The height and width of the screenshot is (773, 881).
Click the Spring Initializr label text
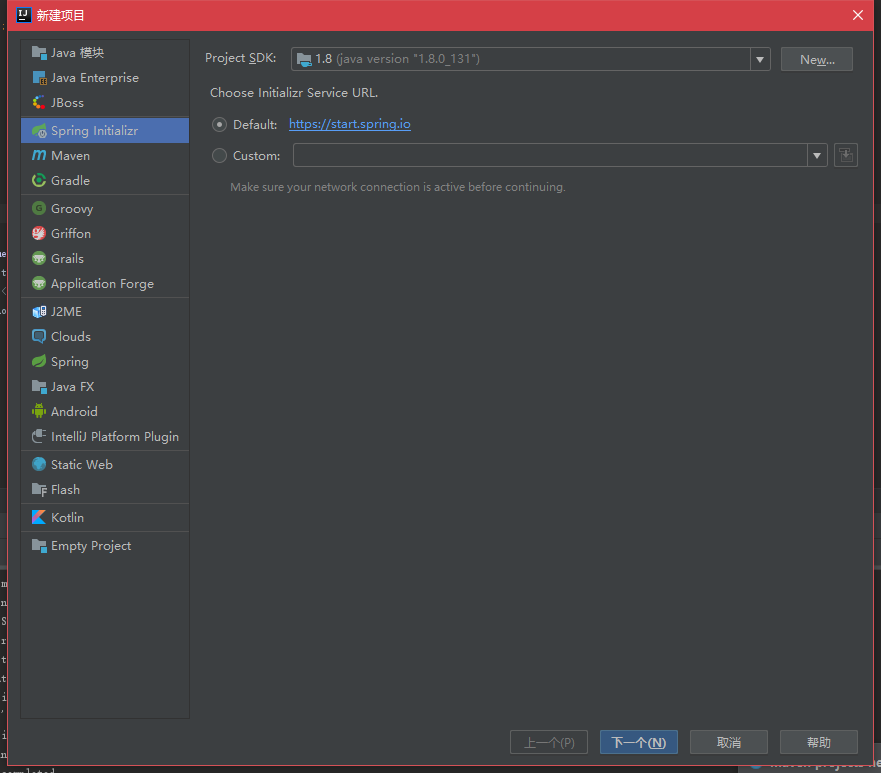[x=94, y=131]
